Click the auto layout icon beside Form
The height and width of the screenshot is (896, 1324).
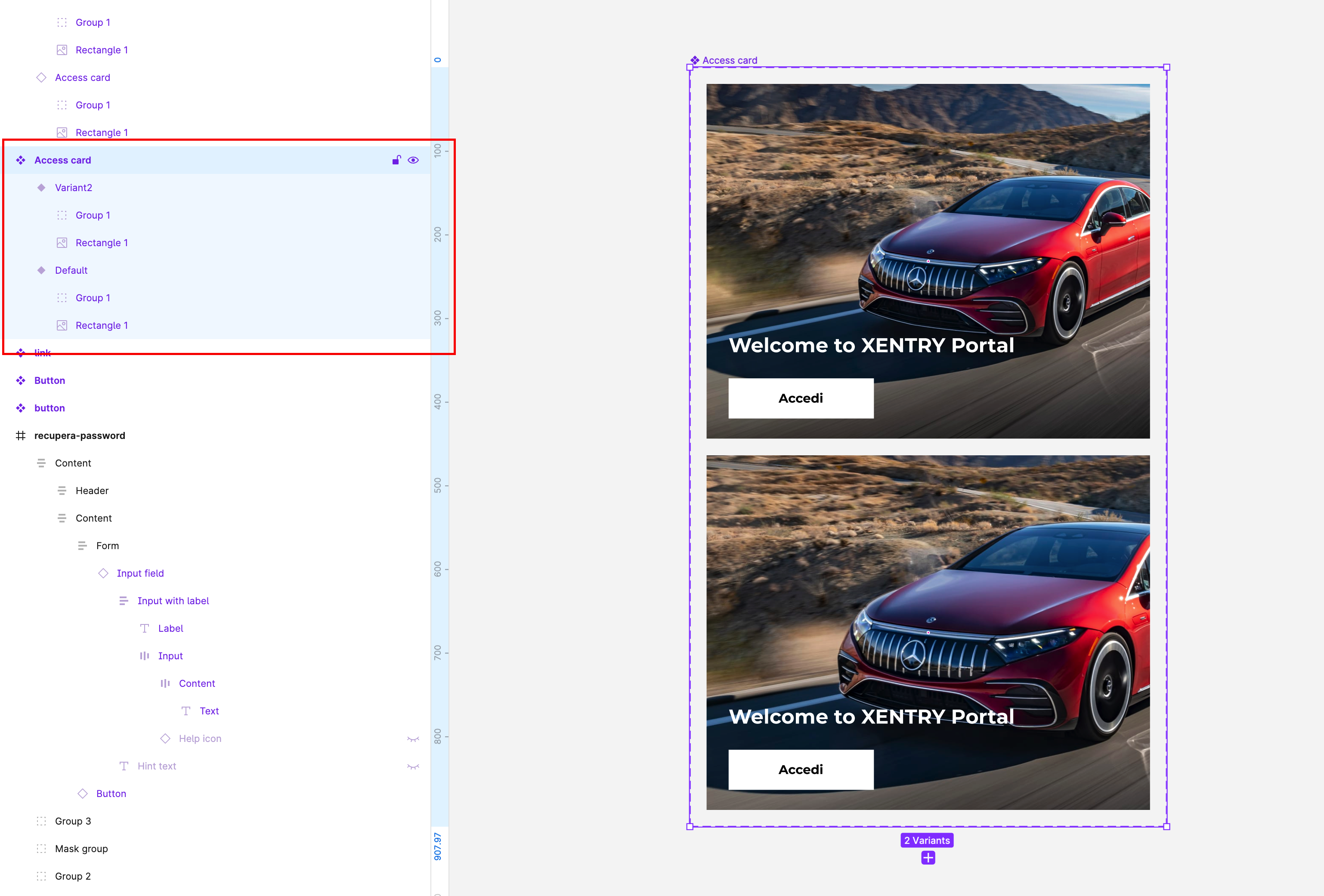click(x=83, y=546)
